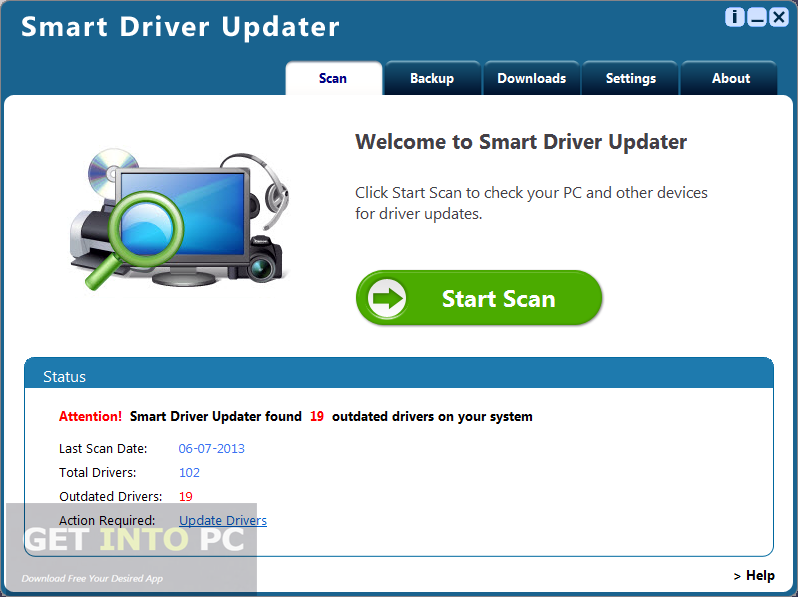Click the red 19 beside Outdated Drivers label

[185, 497]
